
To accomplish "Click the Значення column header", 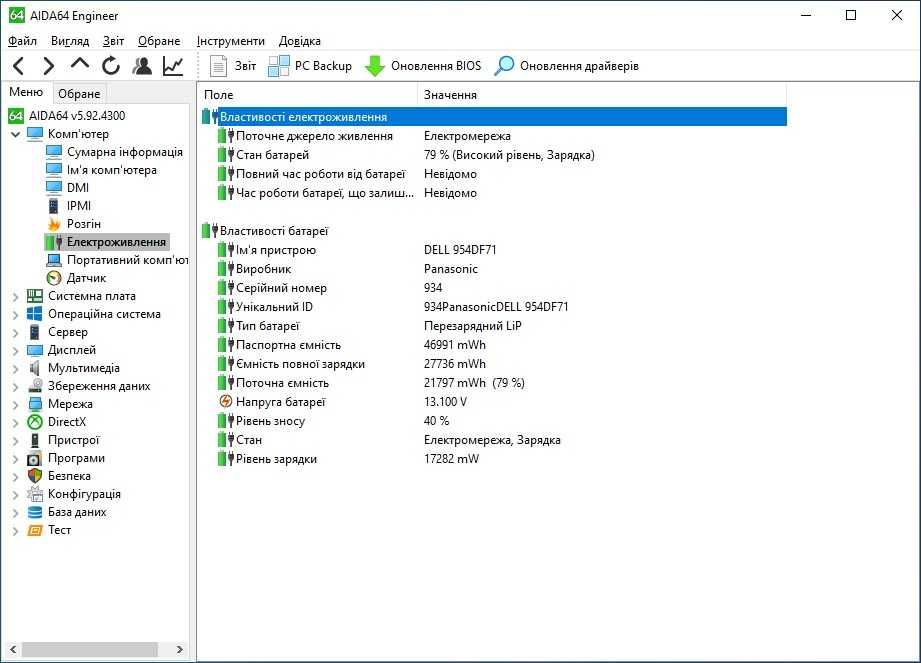I will (602, 95).
